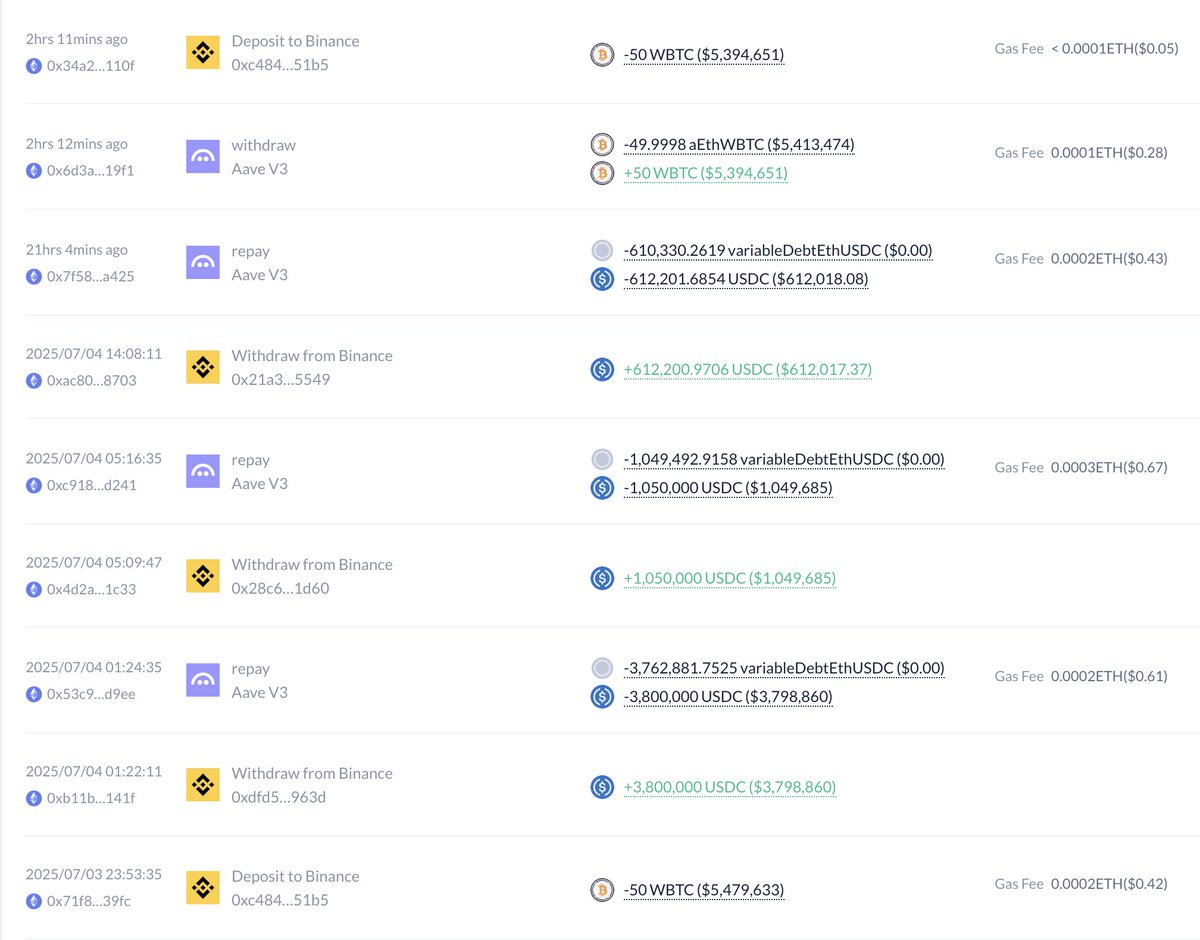Click grey token icon for -610,330.2619 variableDebtEthUSDC
This screenshot has height=940, width=1200.
[x=602, y=250]
